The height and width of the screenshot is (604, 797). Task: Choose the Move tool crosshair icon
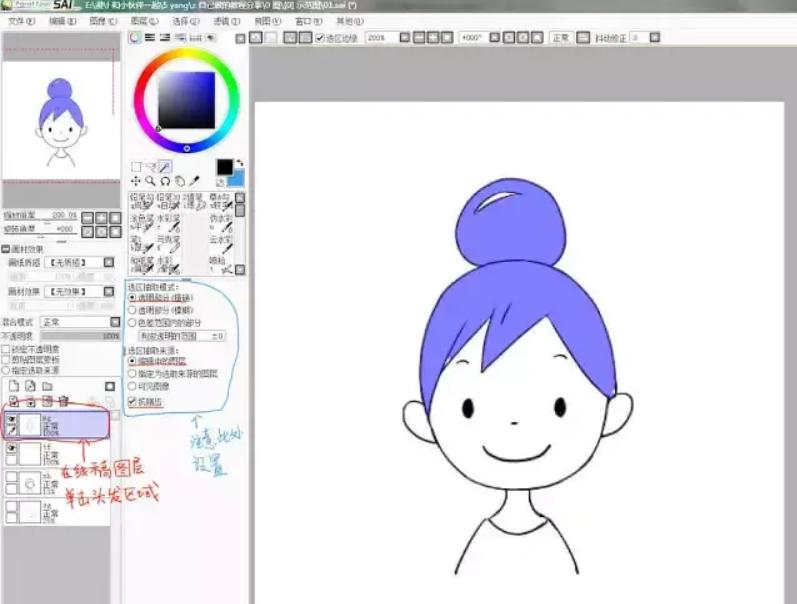pos(136,181)
